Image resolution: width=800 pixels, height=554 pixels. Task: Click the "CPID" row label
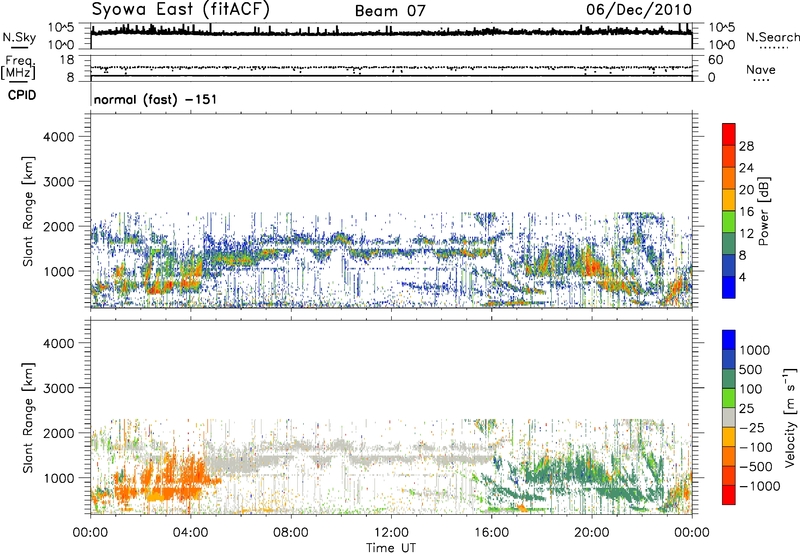click(22, 95)
